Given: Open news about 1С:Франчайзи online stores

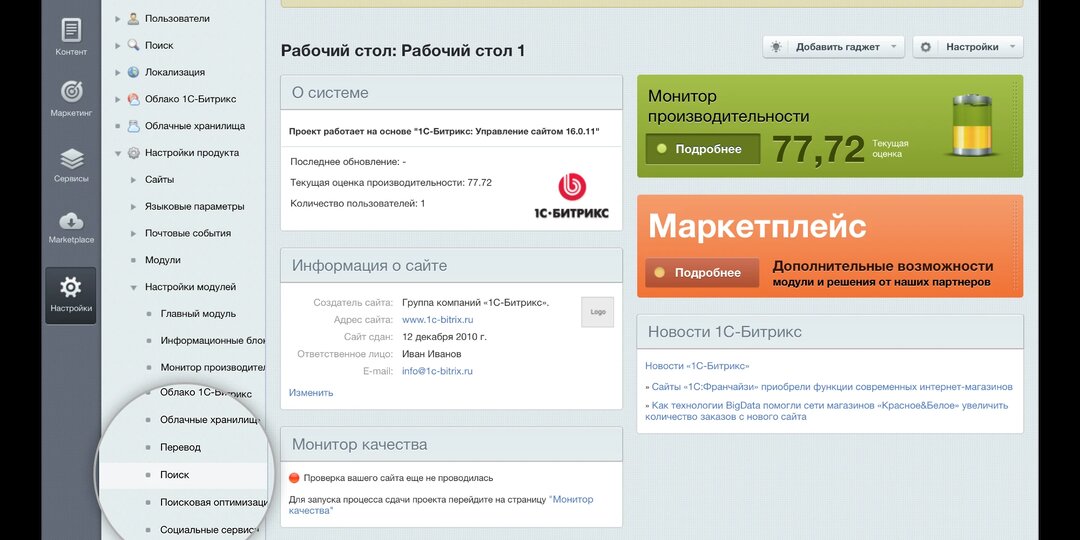Looking at the screenshot, I should tap(832, 386).
